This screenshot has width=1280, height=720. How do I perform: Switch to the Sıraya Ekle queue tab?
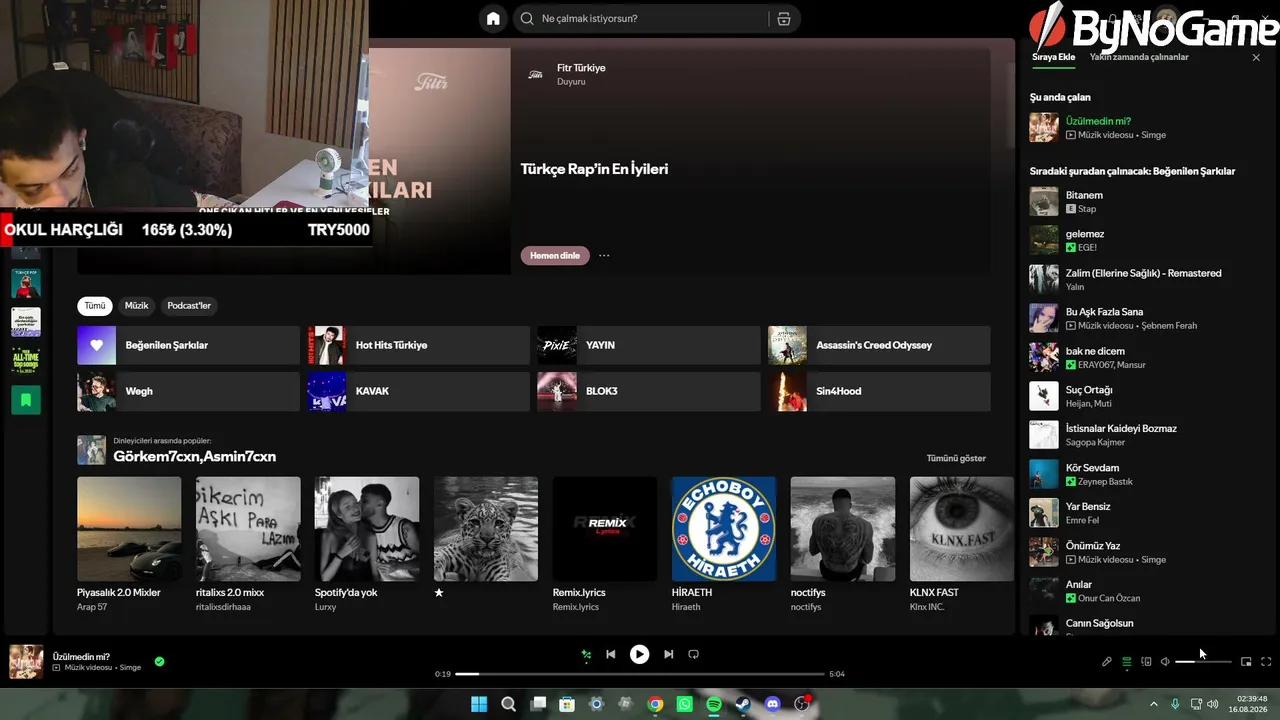click(x=1053, y=57)
